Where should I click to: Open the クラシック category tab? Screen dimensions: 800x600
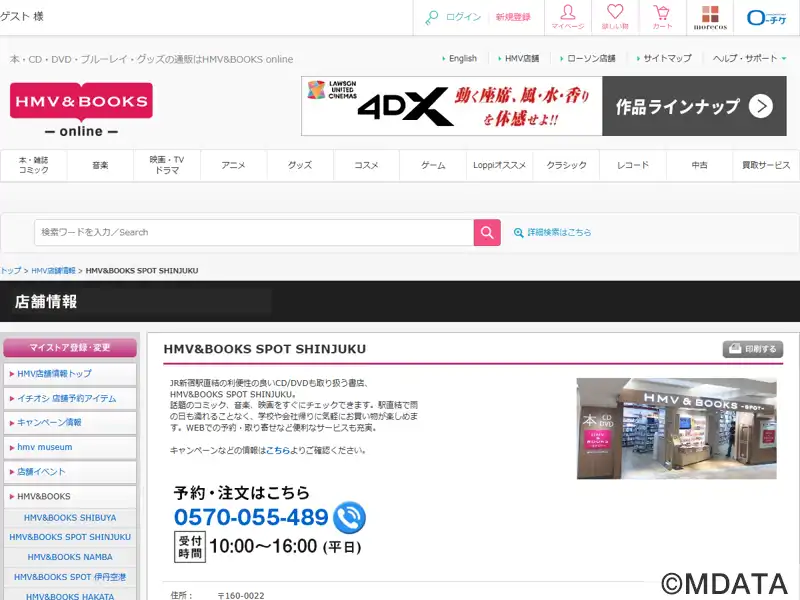(566, 165)
